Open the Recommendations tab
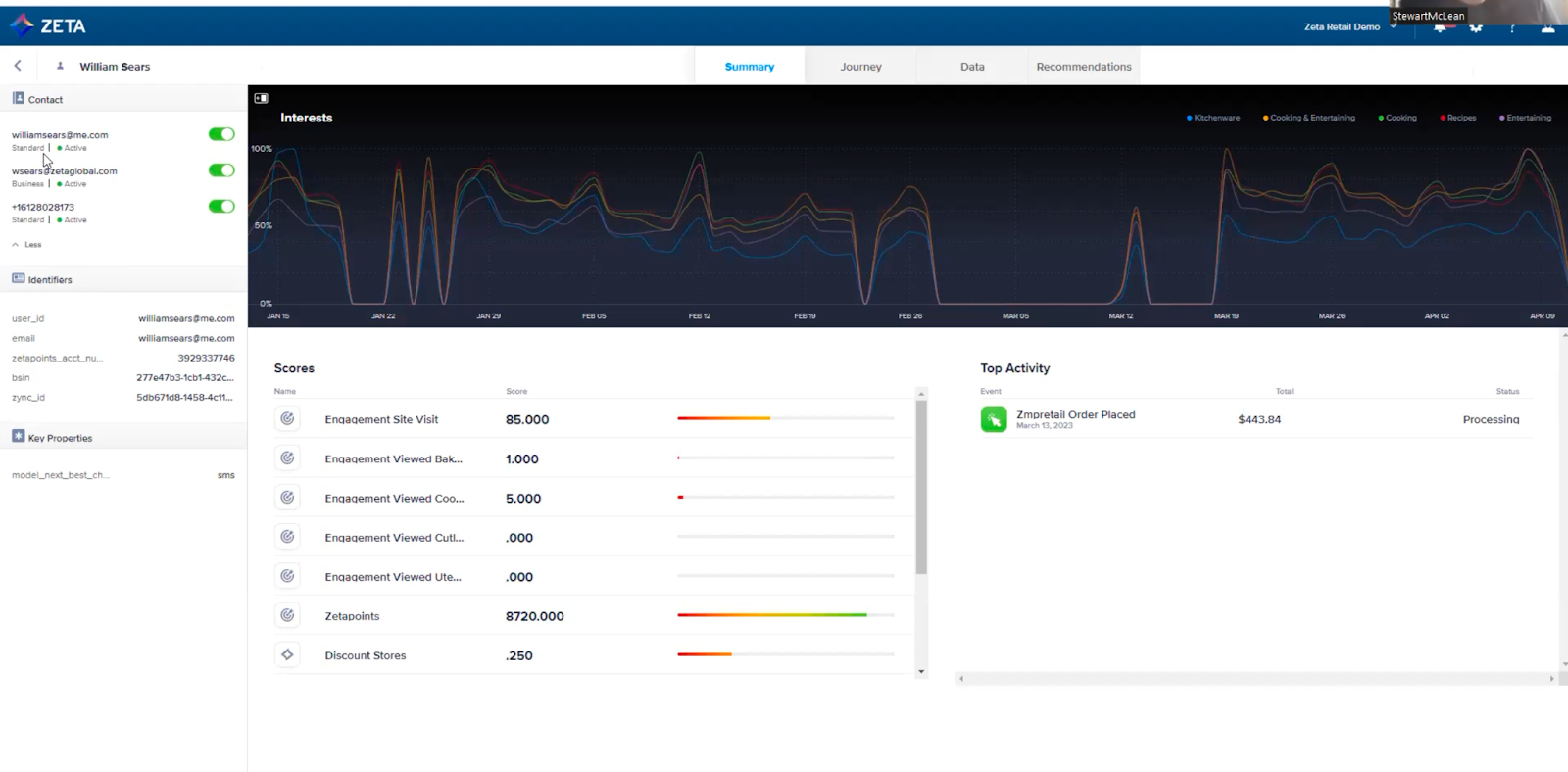 1084,67
